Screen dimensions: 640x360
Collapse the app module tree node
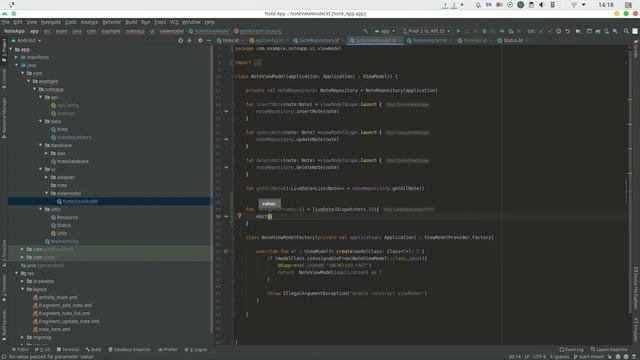coord(11,49)
